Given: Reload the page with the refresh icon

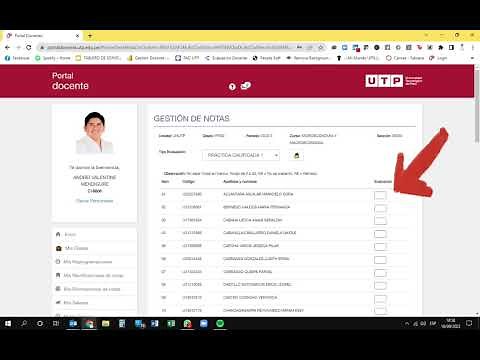Looking at the screenshot, I should 29,48.
